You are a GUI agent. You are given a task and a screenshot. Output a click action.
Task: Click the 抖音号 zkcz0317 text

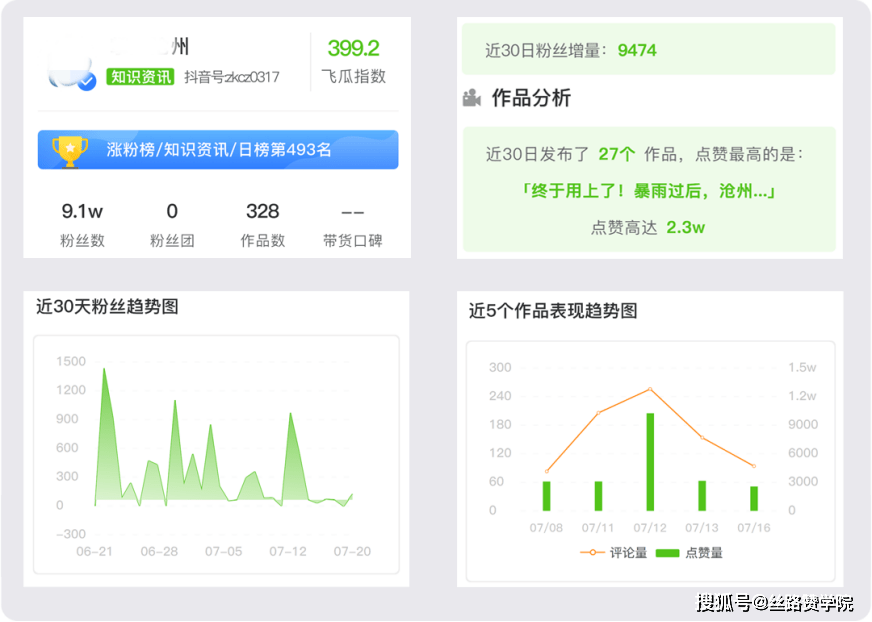232,77
